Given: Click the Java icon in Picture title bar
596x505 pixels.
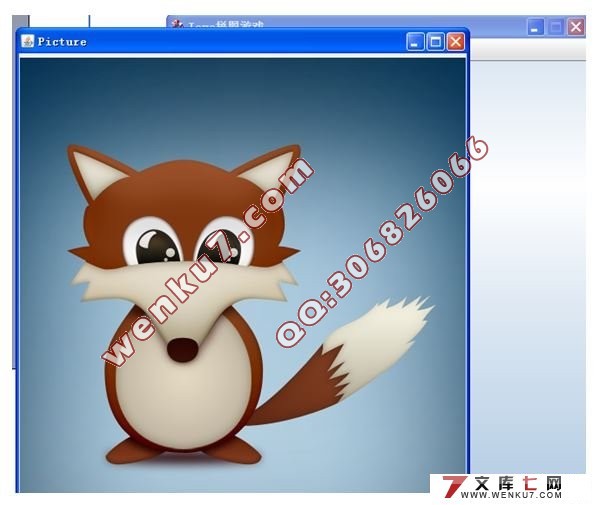Looking at the screenshot, I should pos(27,41).
